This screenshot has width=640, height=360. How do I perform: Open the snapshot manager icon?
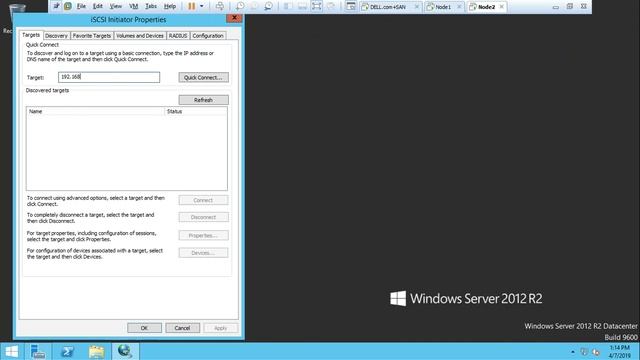tap(268, 6)
